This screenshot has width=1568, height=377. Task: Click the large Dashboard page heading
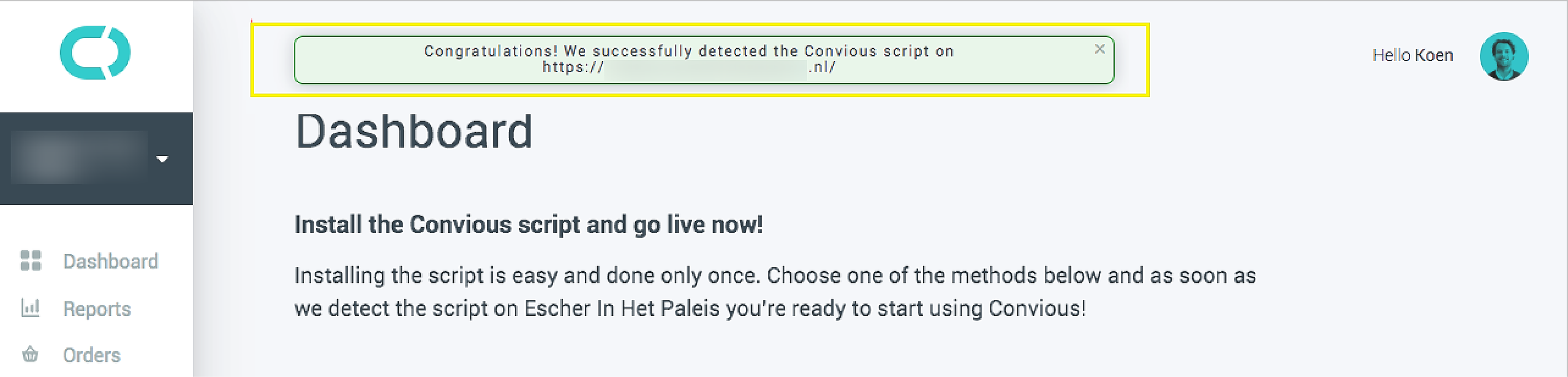(x=414, y=132)
